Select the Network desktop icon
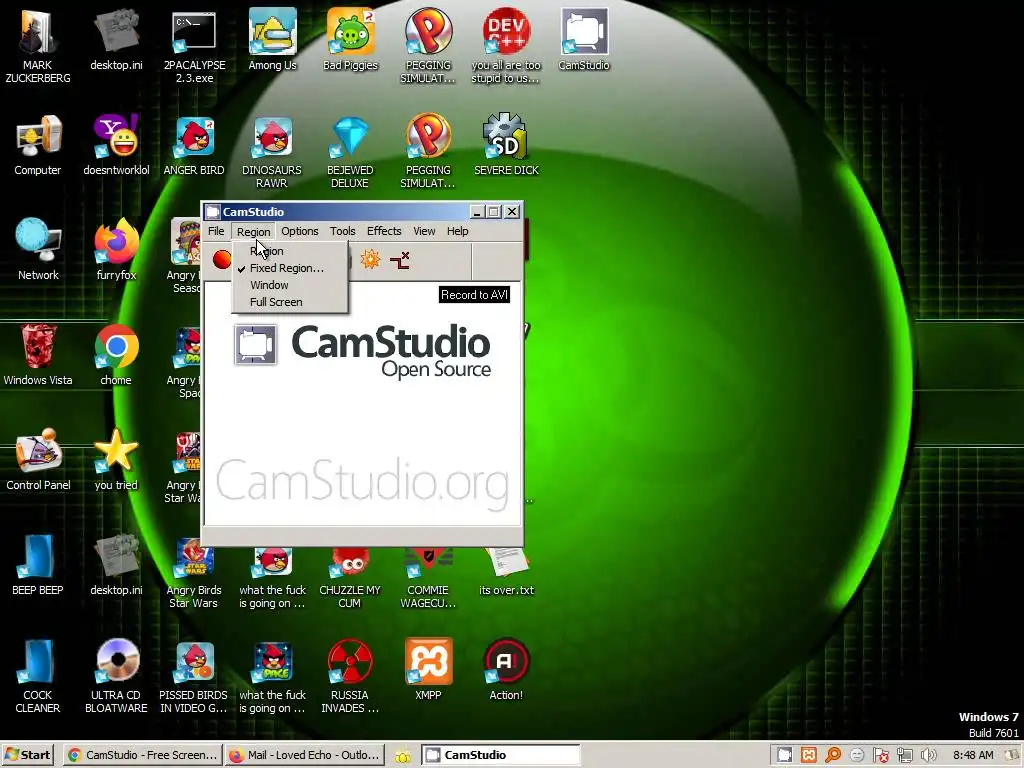The width and height of the screenshot is (1024, 768). click(38, 250)
